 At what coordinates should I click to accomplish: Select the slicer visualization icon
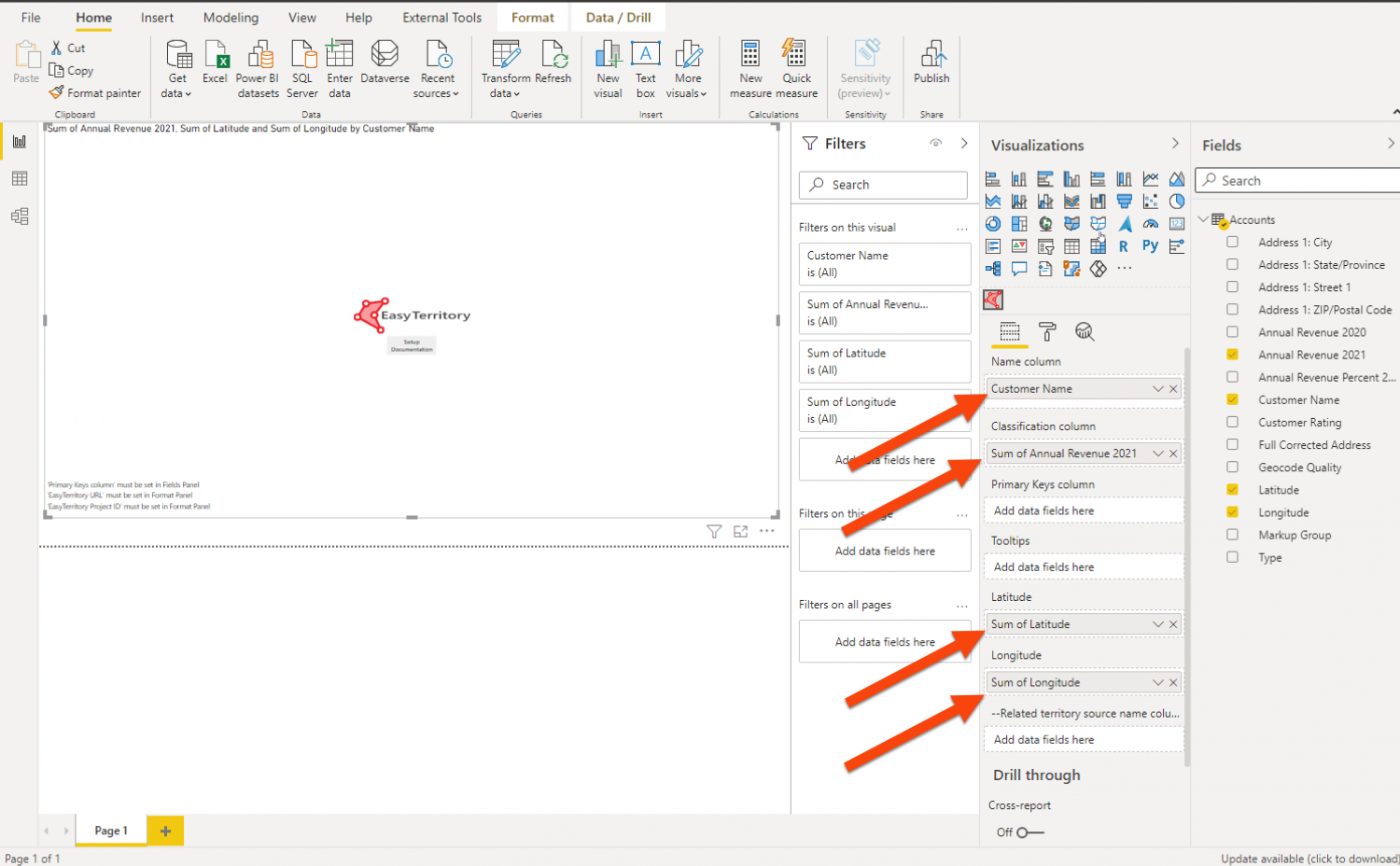tap(1046, 246)
